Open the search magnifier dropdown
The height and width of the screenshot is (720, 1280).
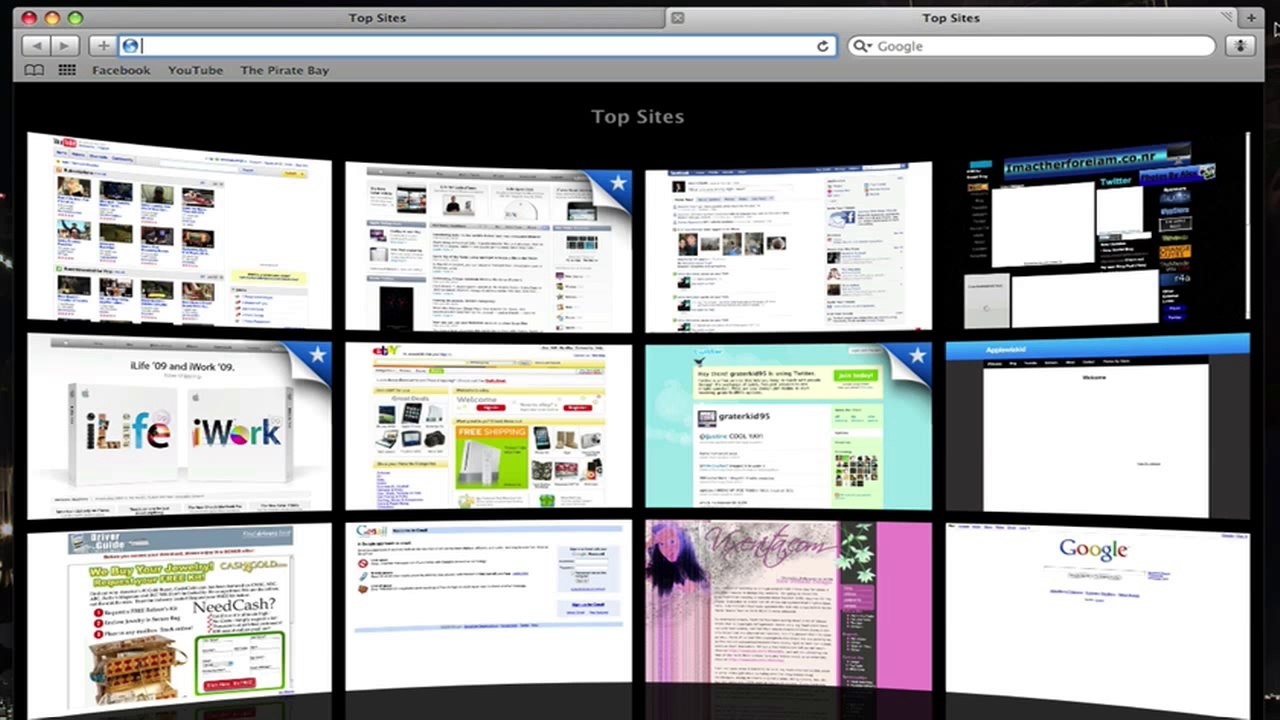[862, 46]
